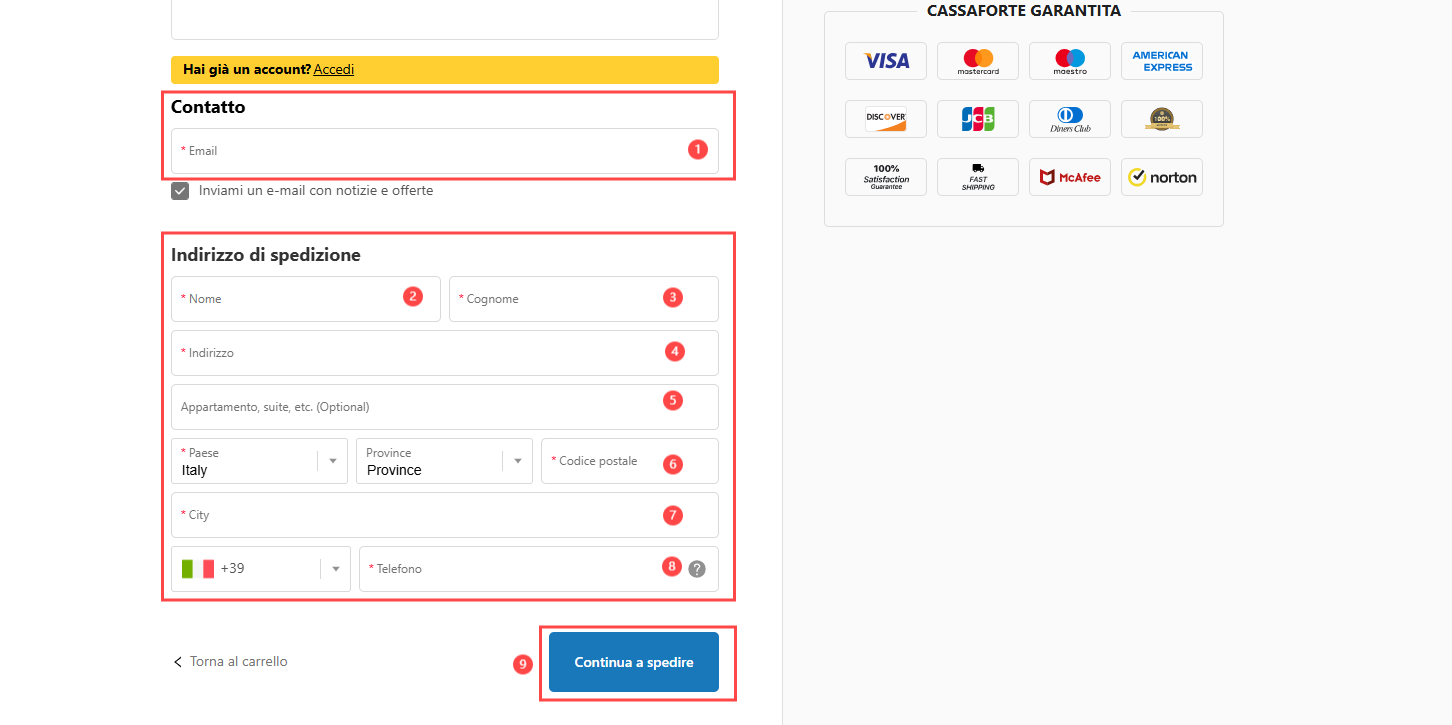Click the Telefono help question mark icon
The height and width of the screenshot is (725, 1452).
click(697, 569)
